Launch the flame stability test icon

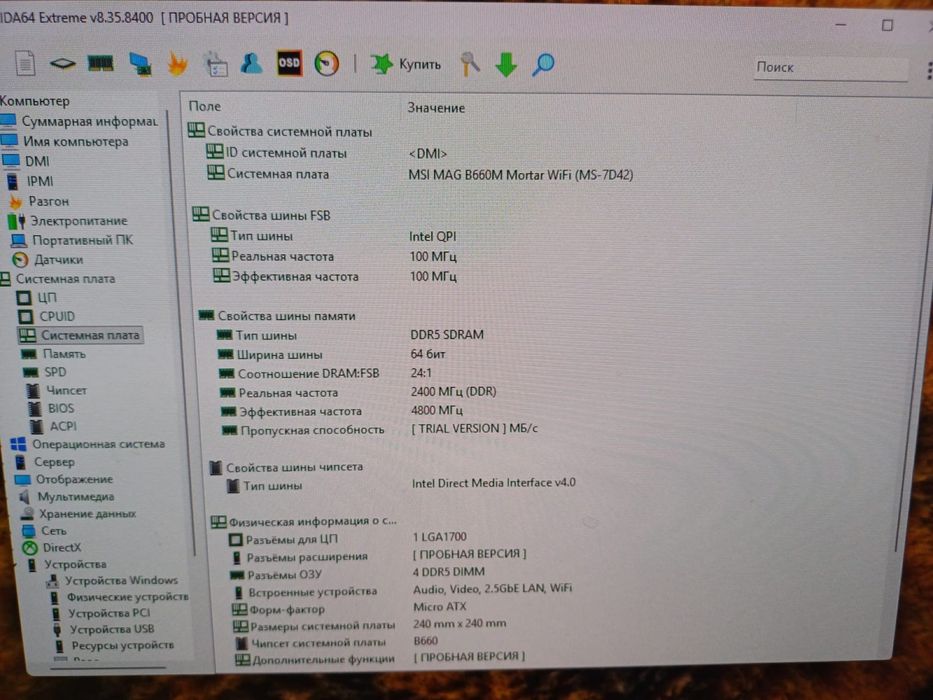(177, 64)
